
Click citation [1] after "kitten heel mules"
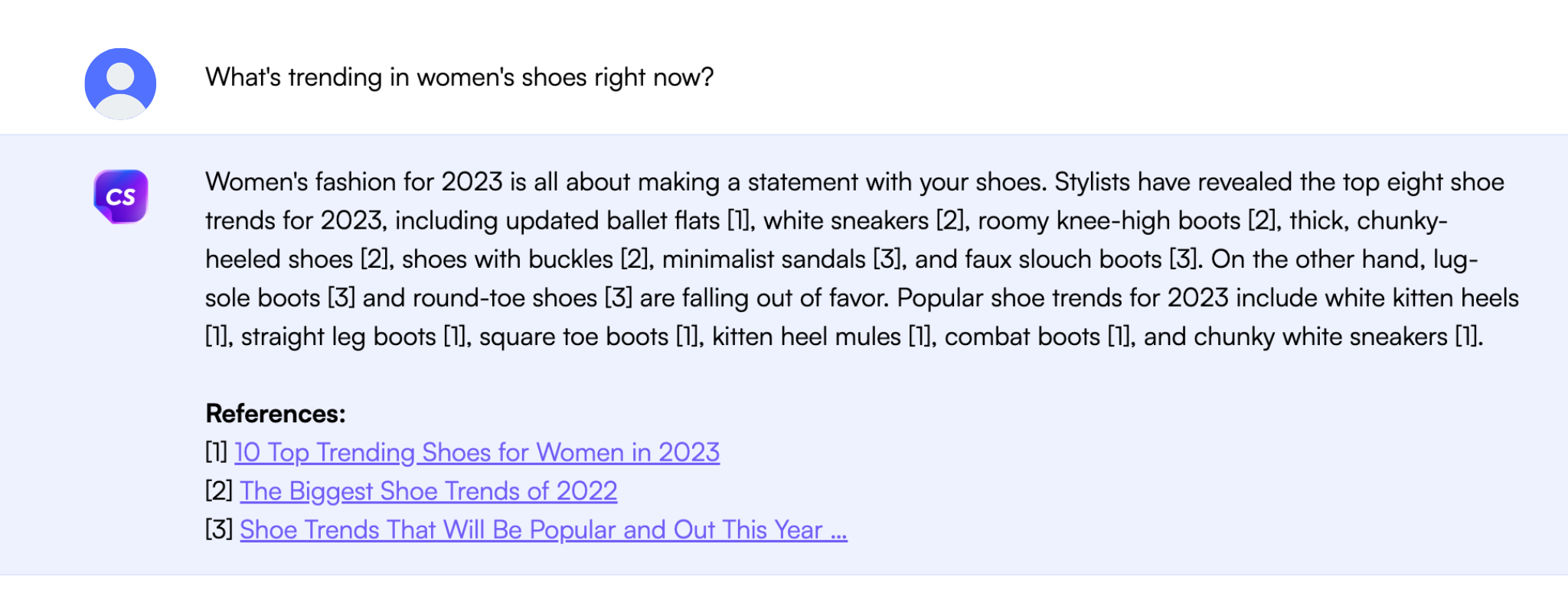[x=920, y=337]
